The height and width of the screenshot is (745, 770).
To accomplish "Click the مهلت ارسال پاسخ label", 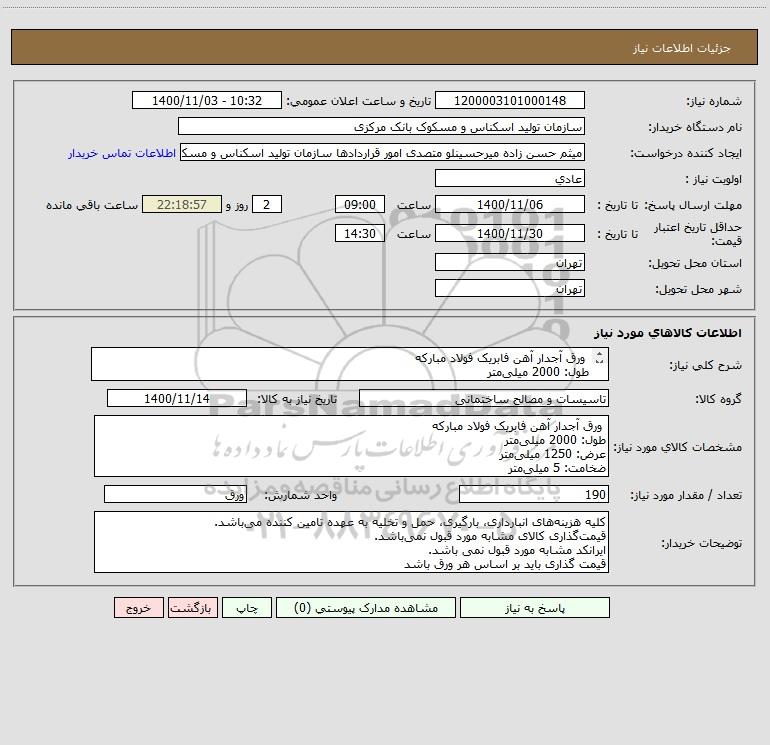I will [x=693, y=205].
